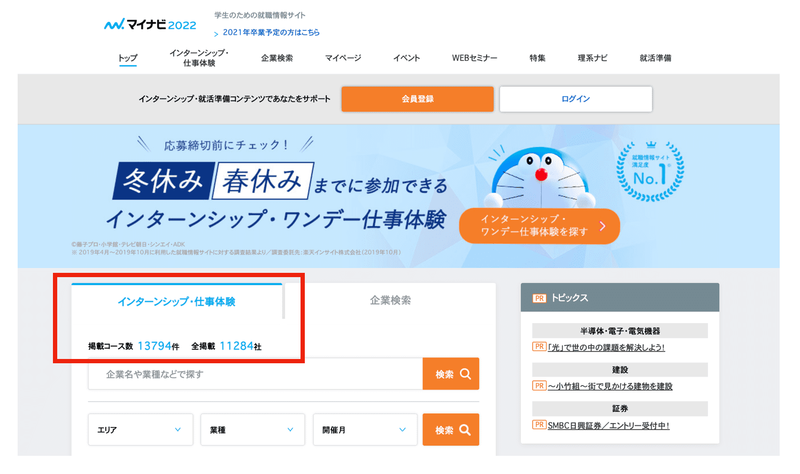Click the PR icon in トピックス header

pyautogui.click(x=539, y=298)
